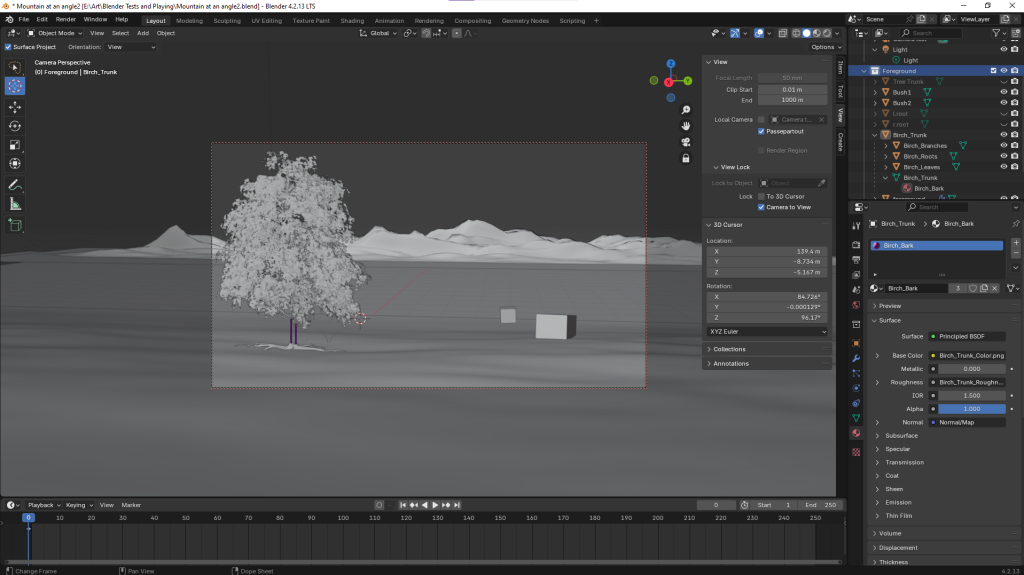The width and height of the screenshot is (1024, 575).
Task: Toggle the Surface Project checkbox
Action: [x=8, y=47]
